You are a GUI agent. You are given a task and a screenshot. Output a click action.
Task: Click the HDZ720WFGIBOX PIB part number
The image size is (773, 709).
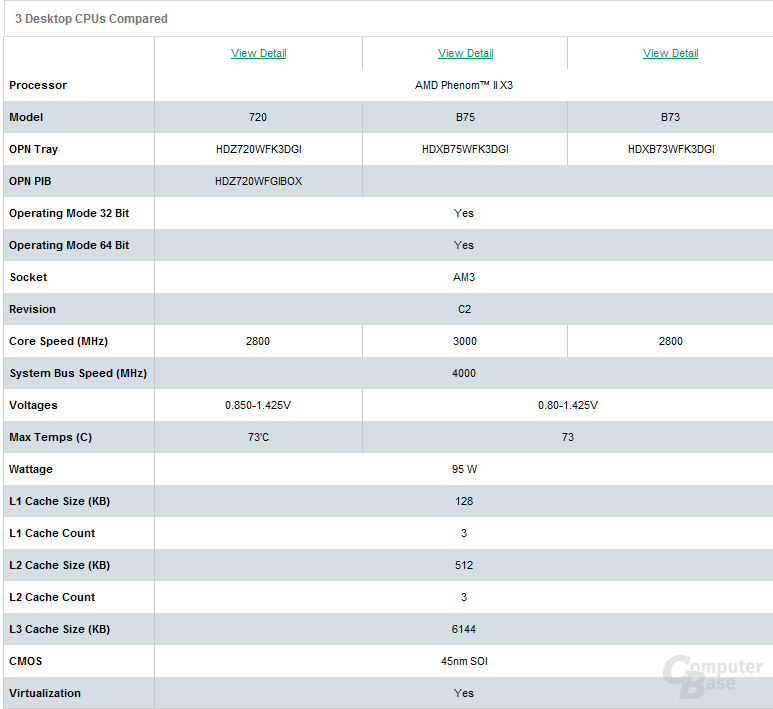(x=258, y=181)
